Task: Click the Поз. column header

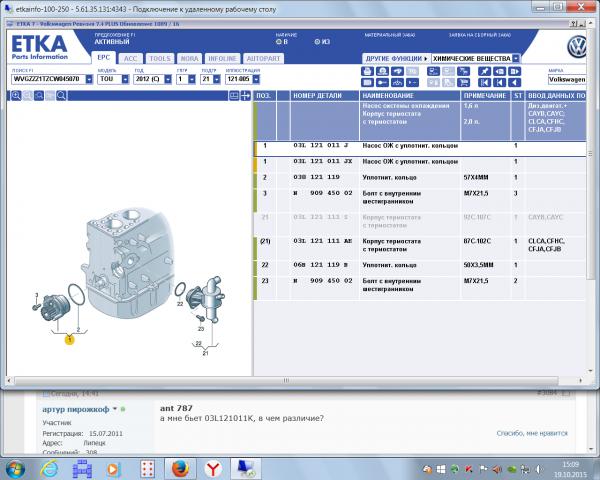Action: click(x=264, y=96)
